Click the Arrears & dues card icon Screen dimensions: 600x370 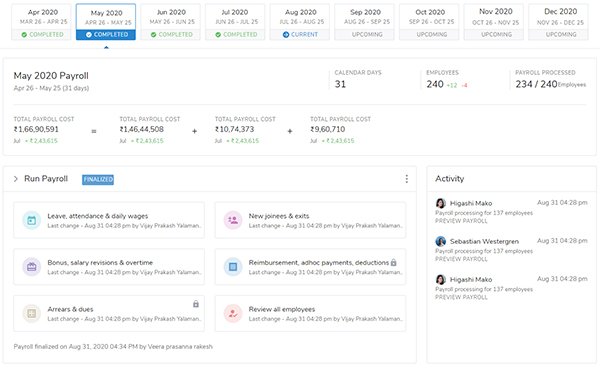32,313
